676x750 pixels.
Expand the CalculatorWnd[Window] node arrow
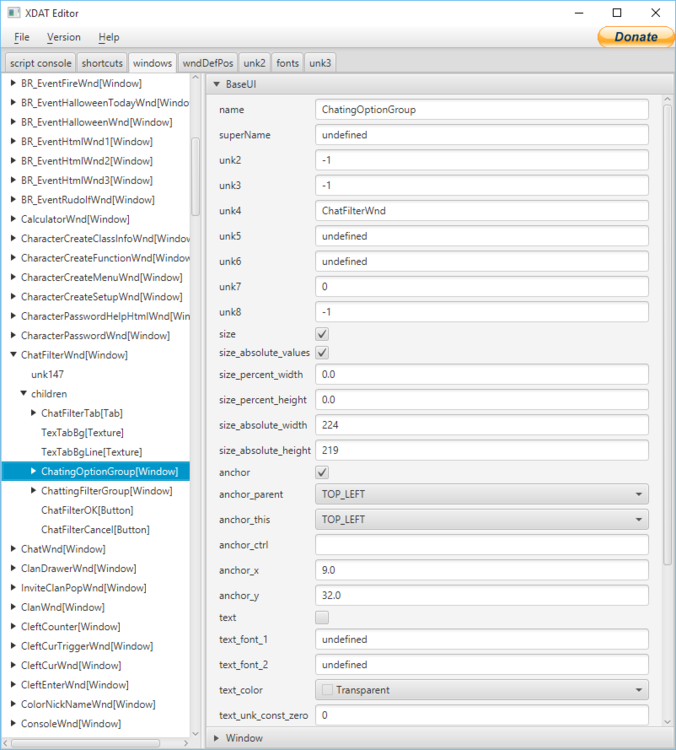(x=13, y=219)
